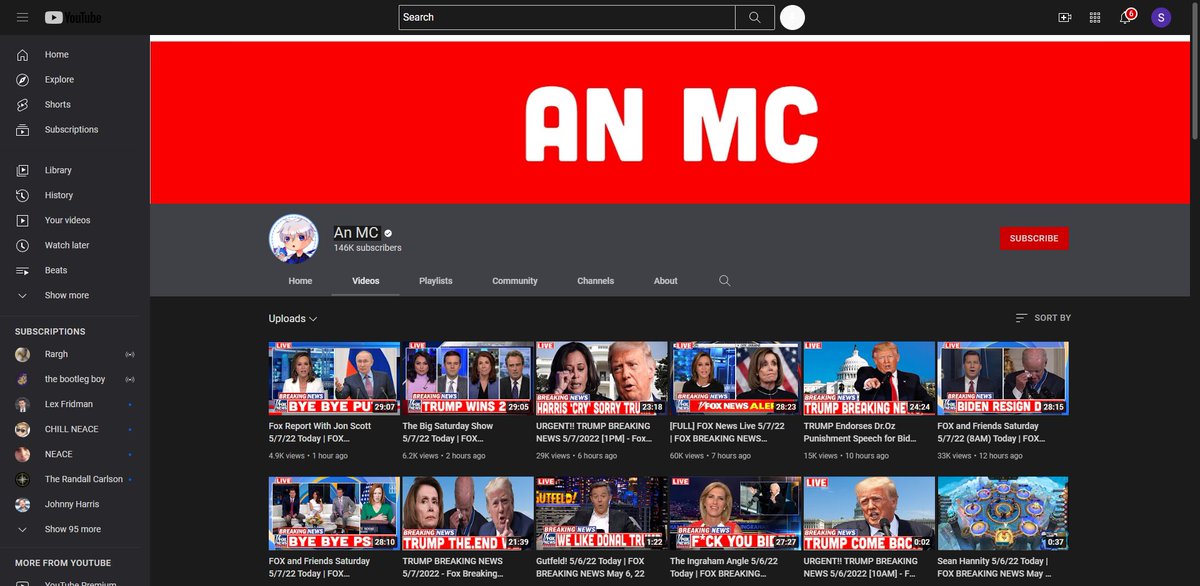
Task: Open The Randall Carlson subscription
Action: (75, 479)
